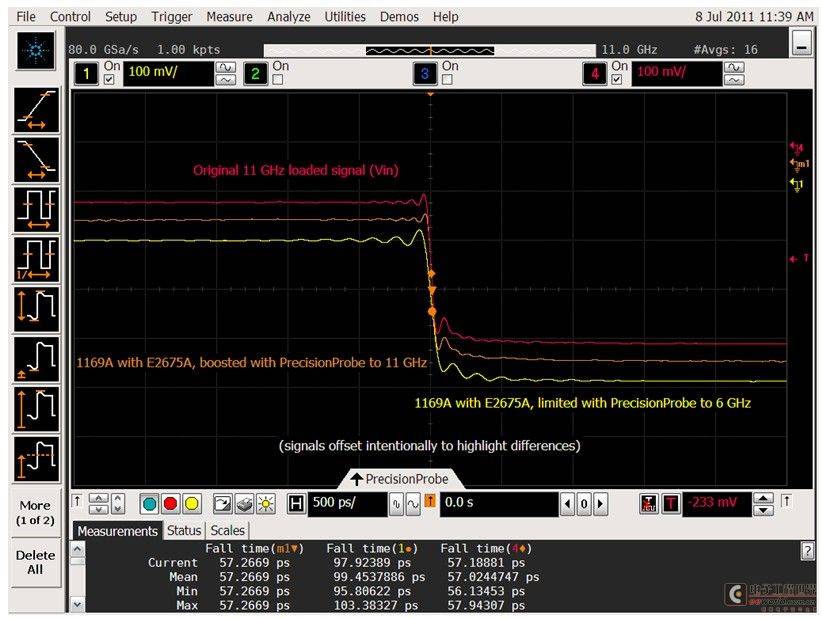The height and width of the screenshot is (618, 822).
Task: Select the amplitude voltage measurement icon
Action: point(36,409)
